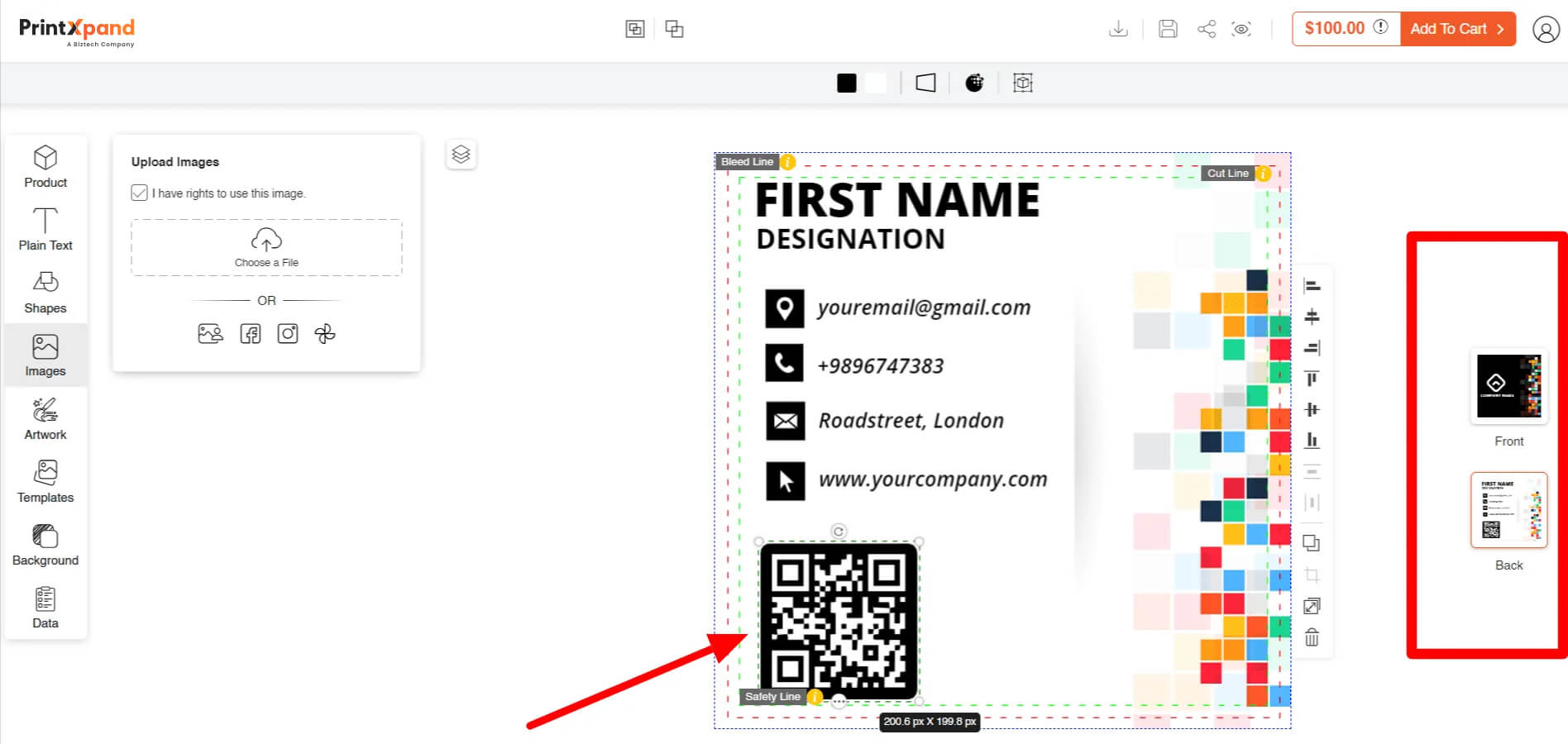Viewport: 1568px width, 744px height.
Task: Select the +9896747383 phone text
Action: [880, 365]
